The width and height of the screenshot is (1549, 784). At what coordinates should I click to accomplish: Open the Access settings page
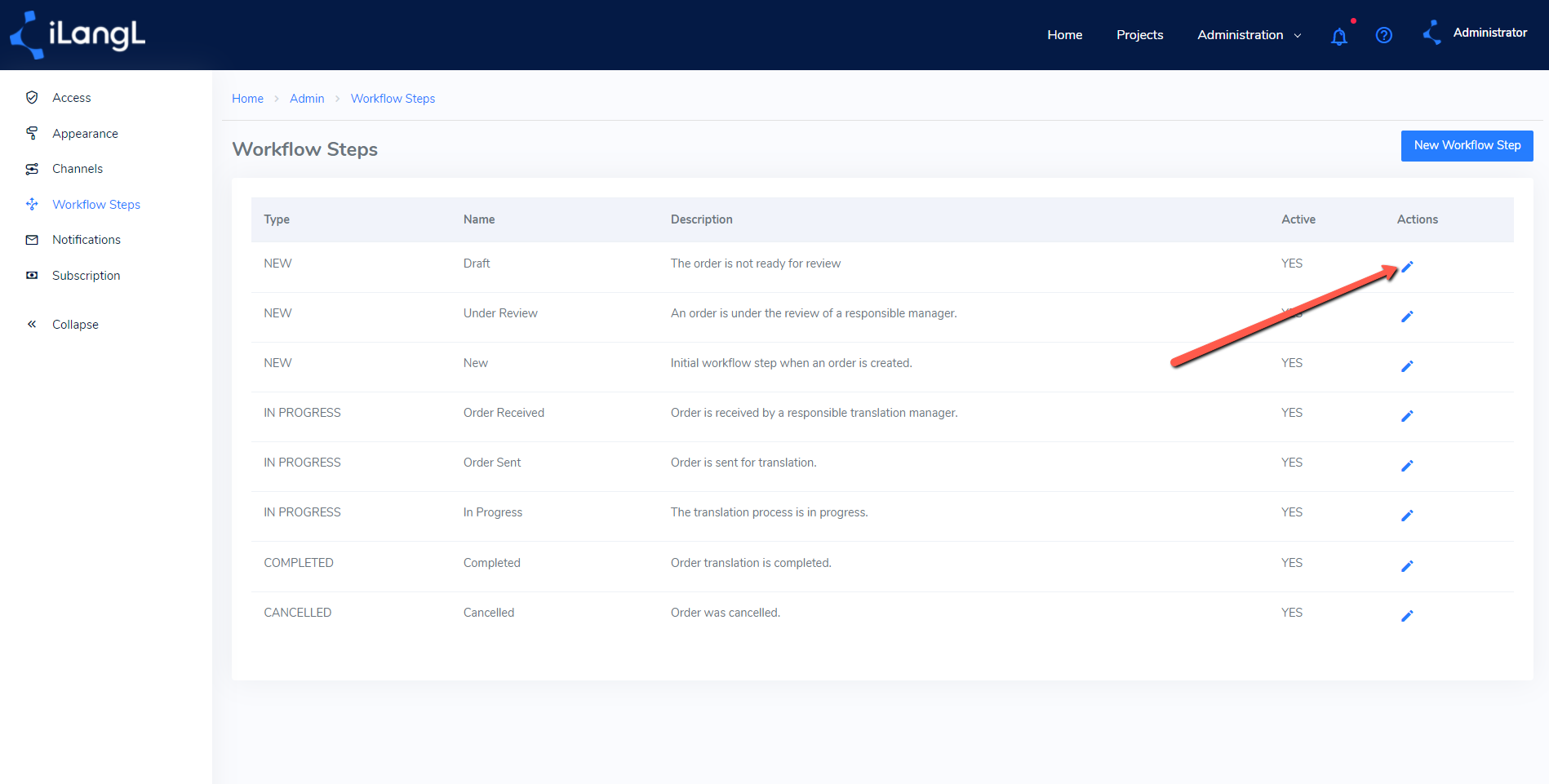[72, 98]
